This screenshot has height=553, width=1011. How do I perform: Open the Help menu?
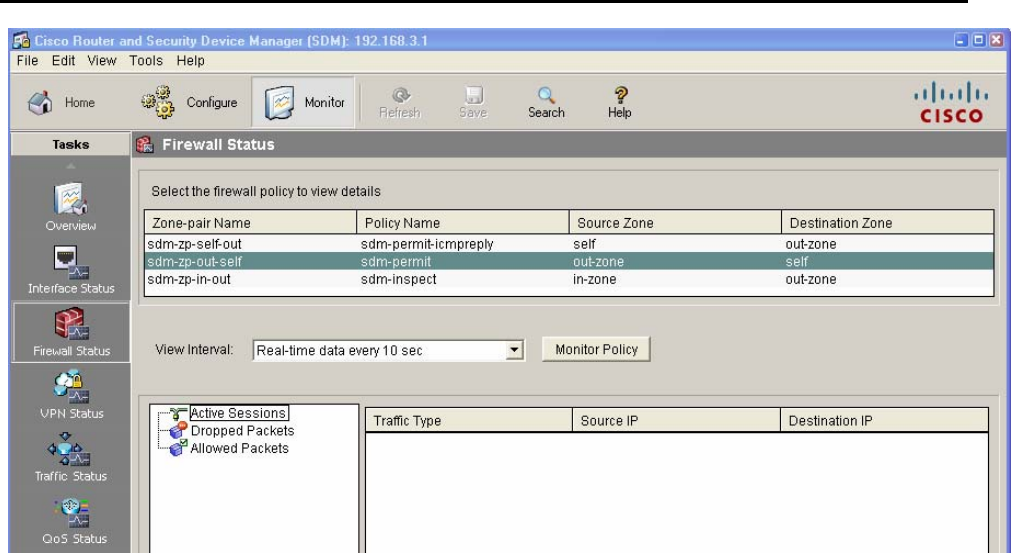click(190, 61)
